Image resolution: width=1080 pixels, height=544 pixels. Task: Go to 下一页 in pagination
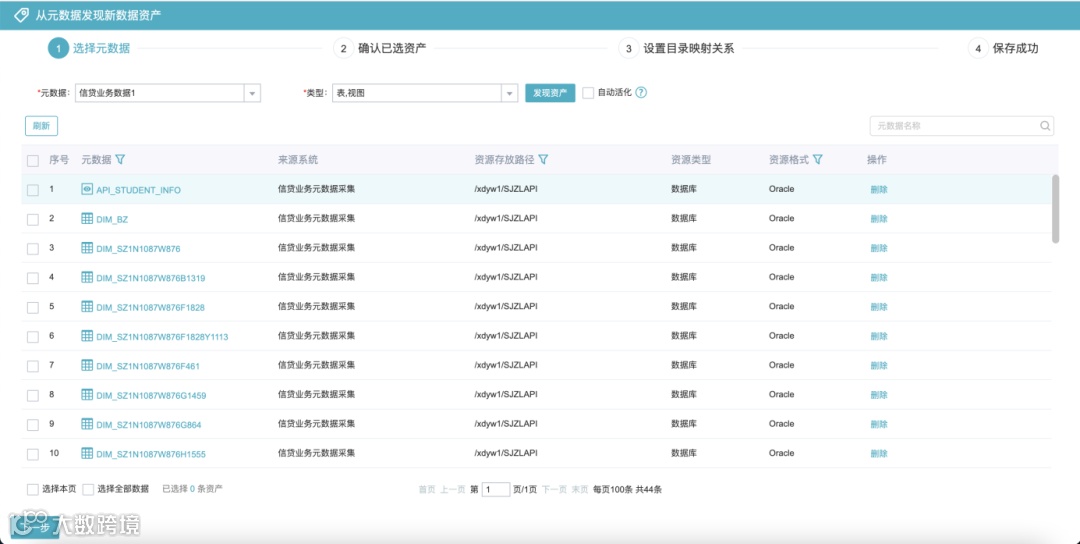point(554,490)
